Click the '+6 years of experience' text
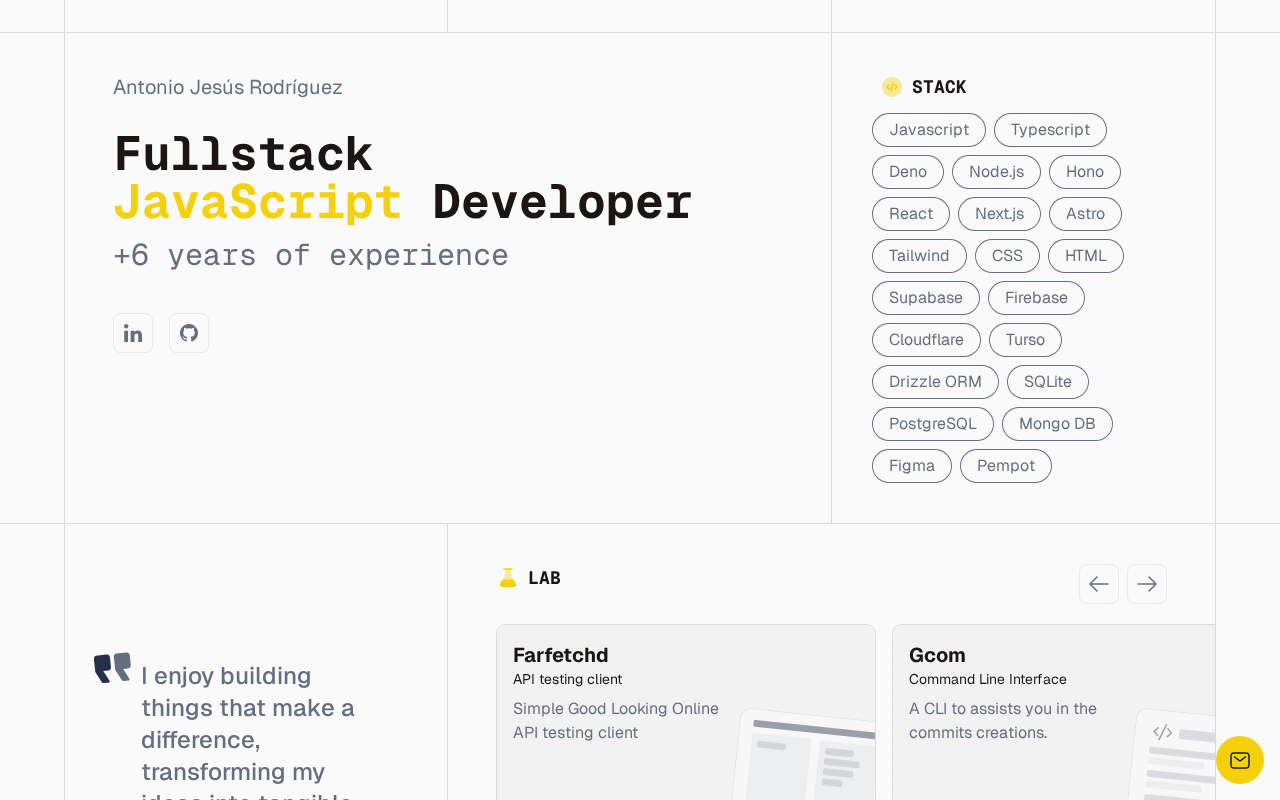 [x=311, y=255]
